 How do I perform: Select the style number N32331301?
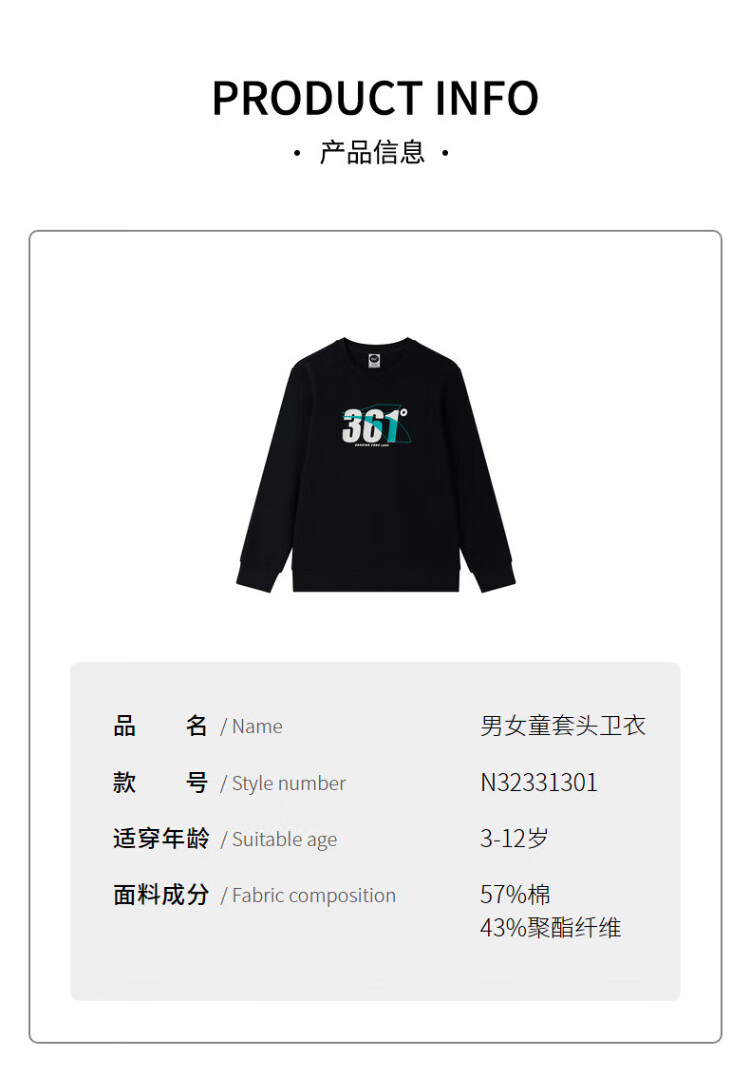coord(539,782)
